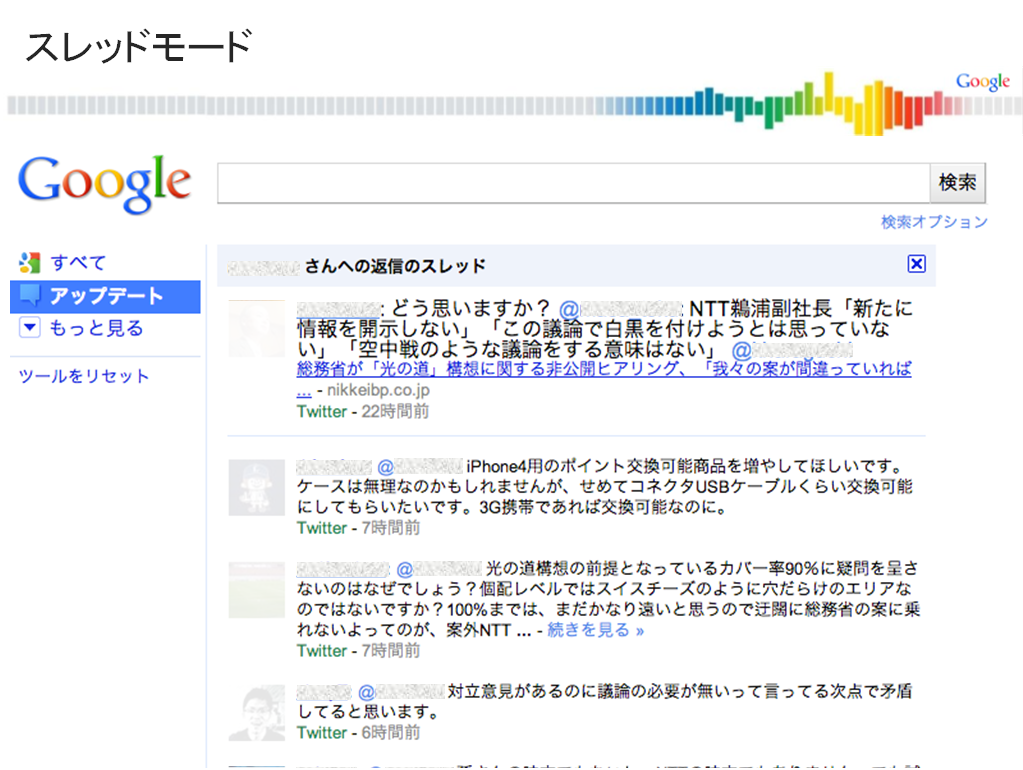Click the green avatar on the third tweet
Viewport: 1023px width, 770px height.
(x=256, y=590)
